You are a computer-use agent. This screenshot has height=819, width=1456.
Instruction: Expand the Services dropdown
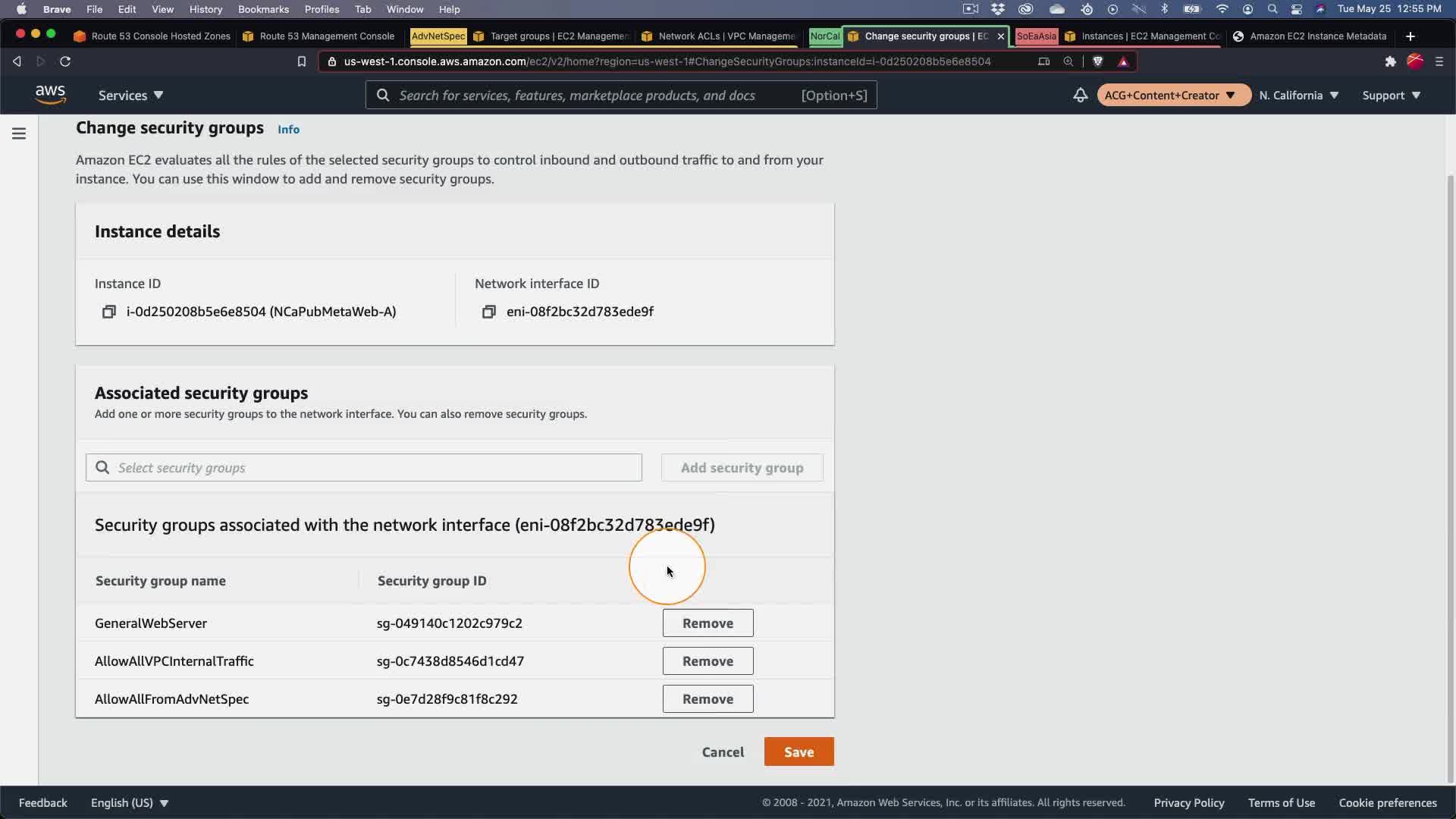(130, 96)
